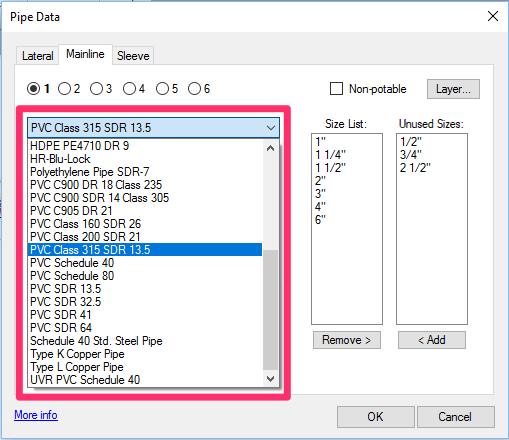The image size is (509, 440).
Task: Click dropdown list scroll up arrow
Action: [x=271, y=148]
